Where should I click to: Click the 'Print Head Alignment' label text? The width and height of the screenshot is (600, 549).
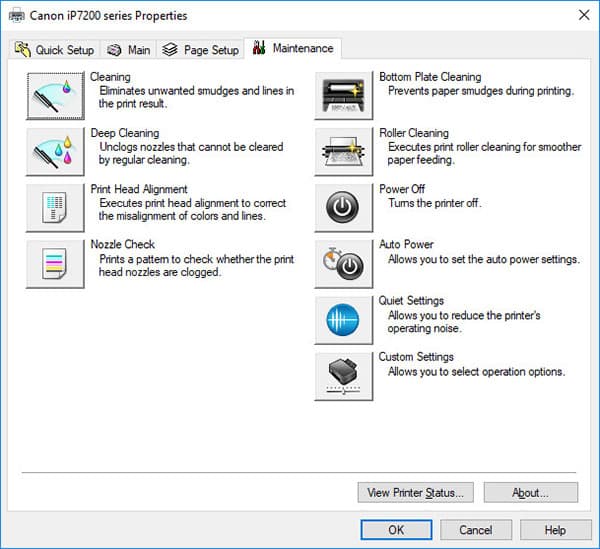point(139,189)
